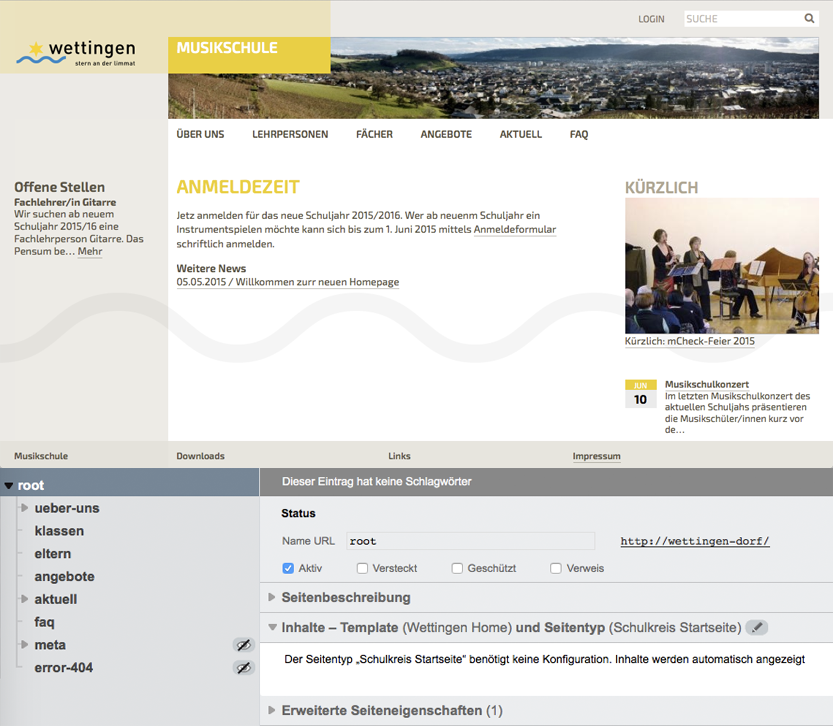This screenshot has width=833, height=726.
Task: Select the error-404 tree item
Action: tap(64, 668)
